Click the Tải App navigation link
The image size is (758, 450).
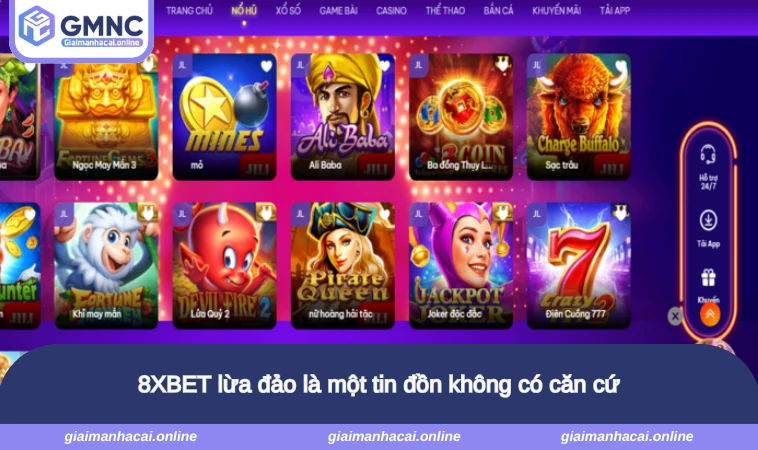[x=615, y=11]
